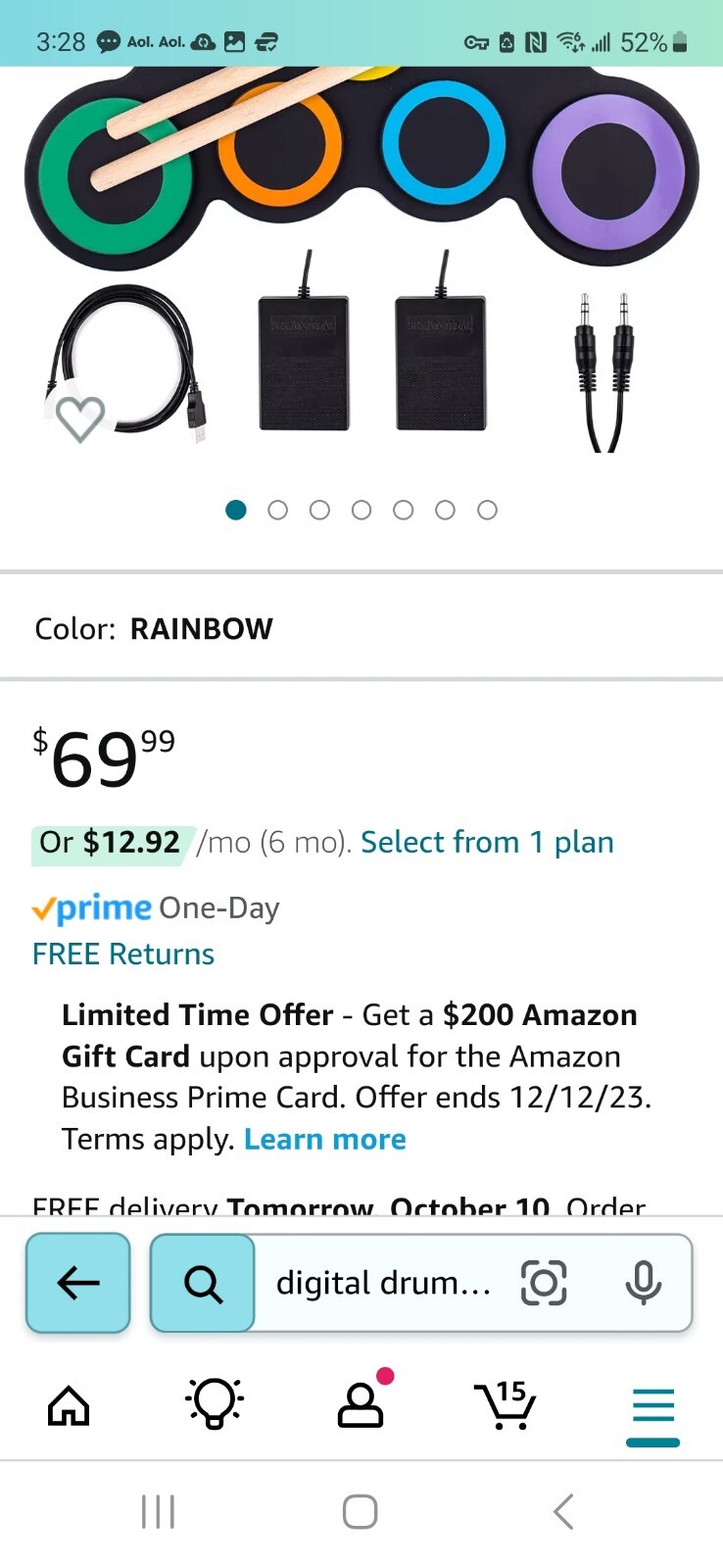Select the last image dot indicator
This screenshot has height=1568, width=723.
487,510
